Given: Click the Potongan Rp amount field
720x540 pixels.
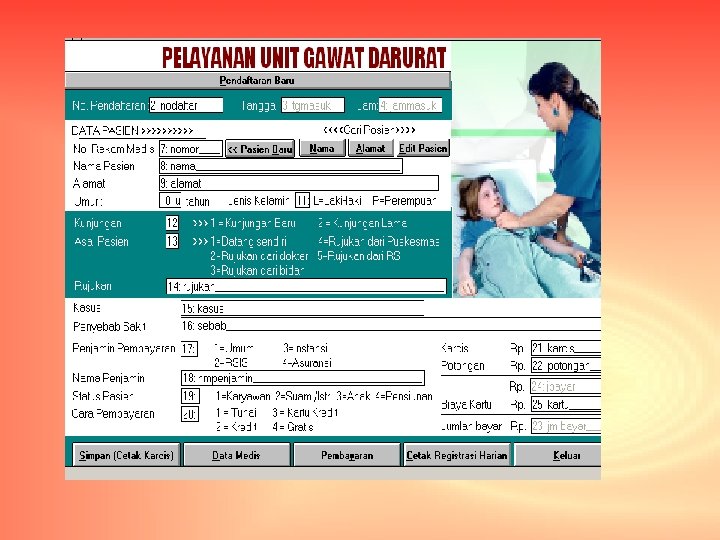Looking at the screenshot, I should tap(566, 366).
